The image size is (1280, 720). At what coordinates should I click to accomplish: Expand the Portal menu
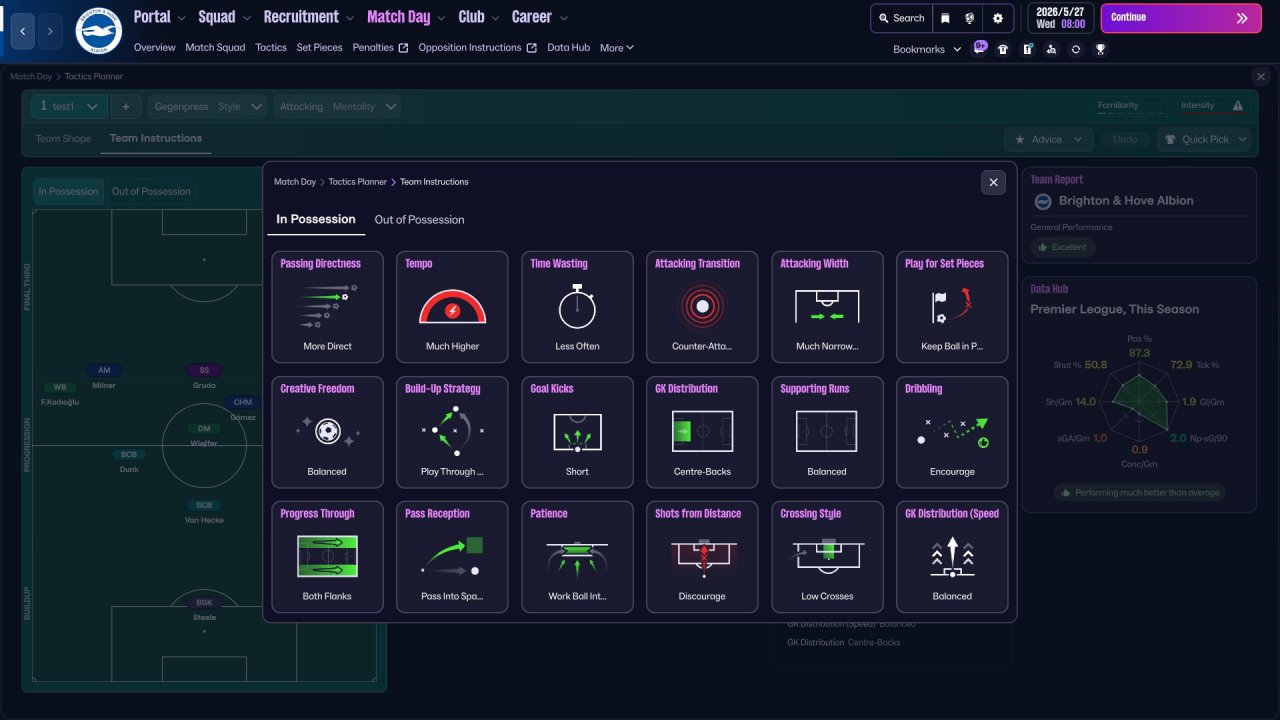point(160,17)
